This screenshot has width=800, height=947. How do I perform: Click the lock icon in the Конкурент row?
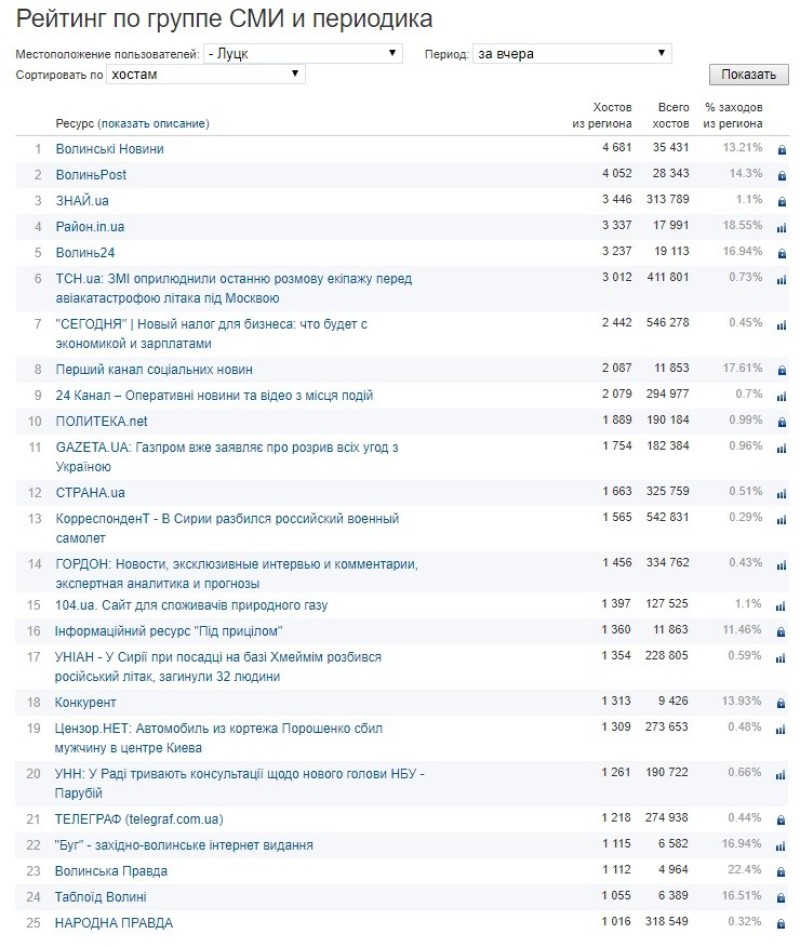point(782,704)
